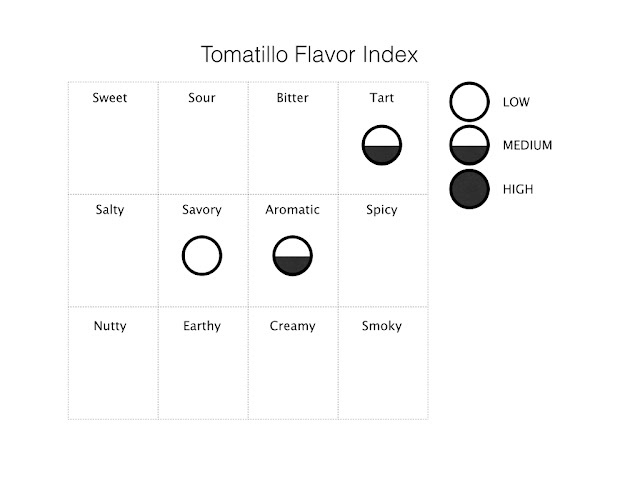
Task: Select the Bitter flavor label
Action: [292, 98]
